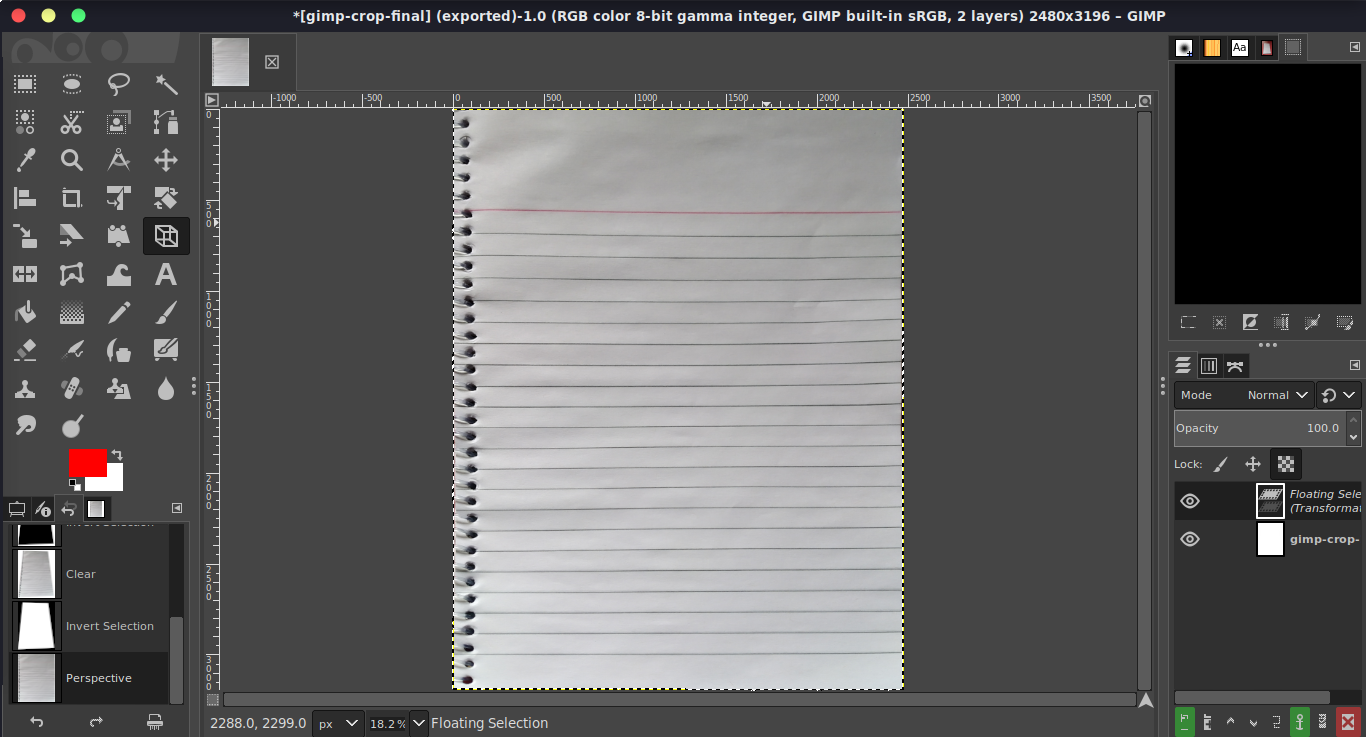Open the ruler corner image menu

(x=212, y=100)
